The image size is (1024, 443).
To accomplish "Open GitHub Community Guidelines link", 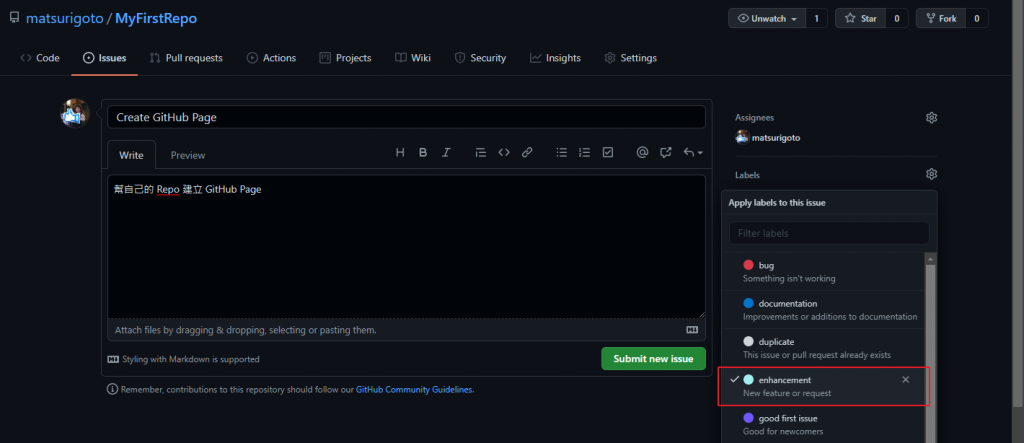I will click(x=415, y=389).
